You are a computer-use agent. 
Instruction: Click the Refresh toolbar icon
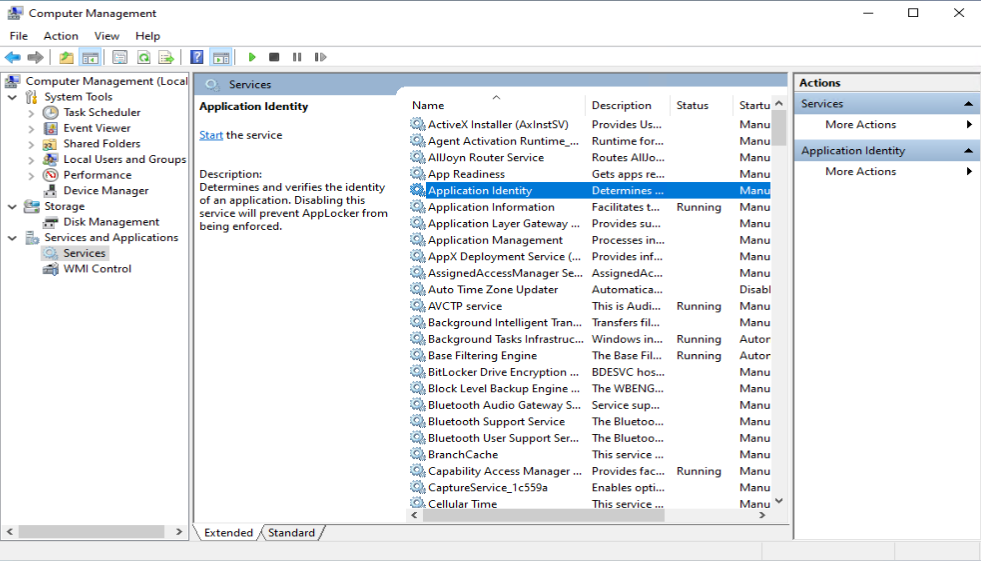pyautogui.click(x=144, y=58)
